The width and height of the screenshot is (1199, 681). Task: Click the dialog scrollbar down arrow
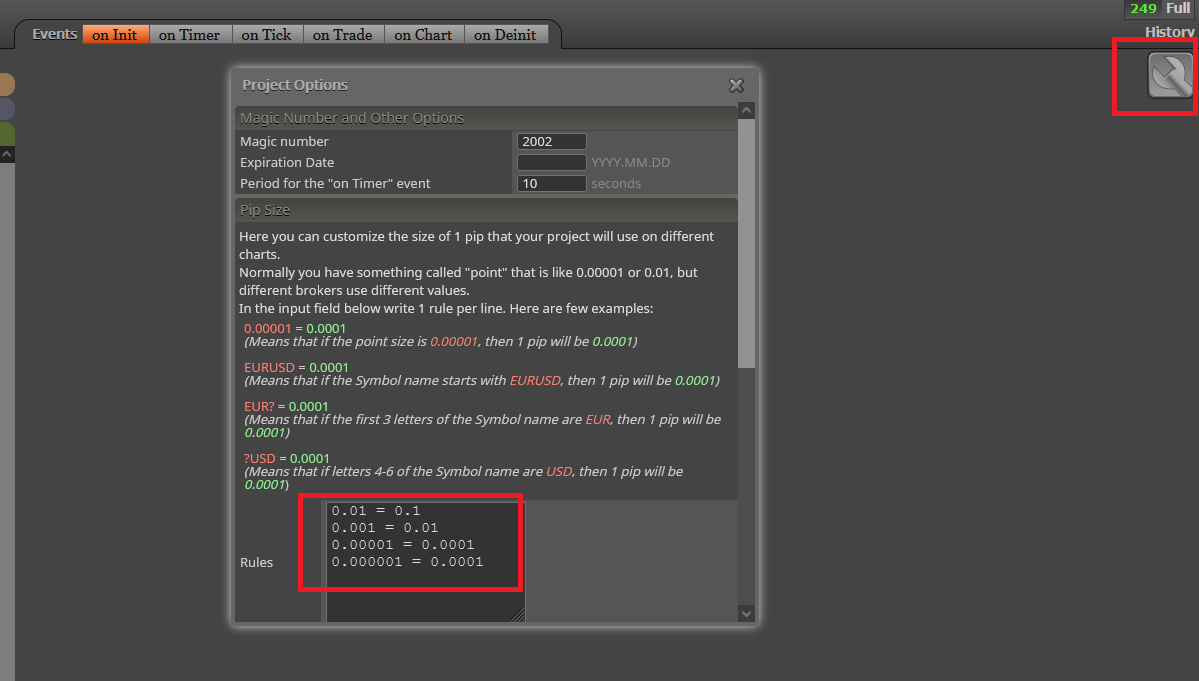tap(746, 613)
